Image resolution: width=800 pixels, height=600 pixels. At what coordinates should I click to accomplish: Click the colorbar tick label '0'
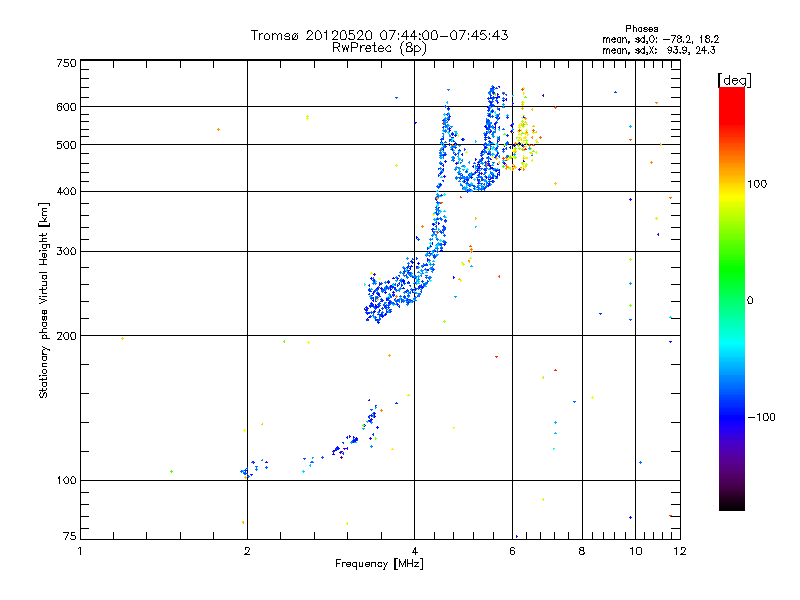tap(750, 301)
